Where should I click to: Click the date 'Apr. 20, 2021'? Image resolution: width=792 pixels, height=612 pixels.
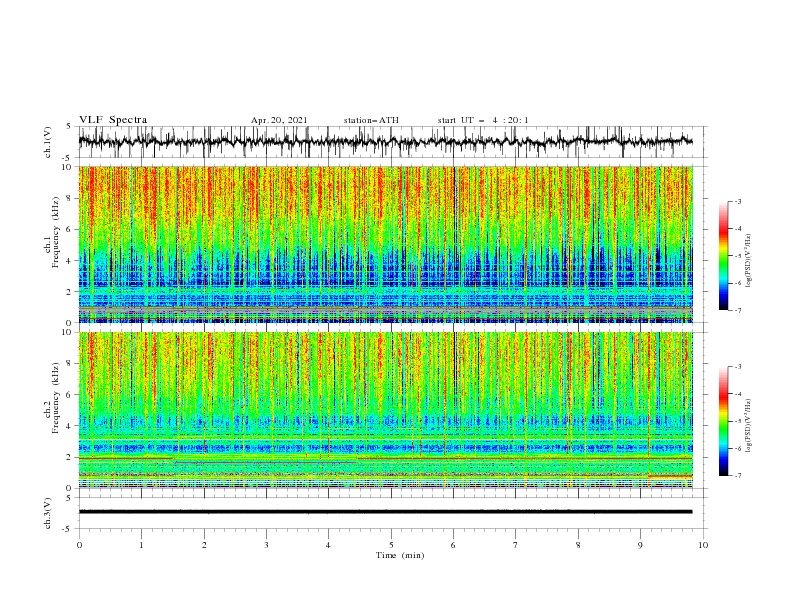[x=279, y=120]
